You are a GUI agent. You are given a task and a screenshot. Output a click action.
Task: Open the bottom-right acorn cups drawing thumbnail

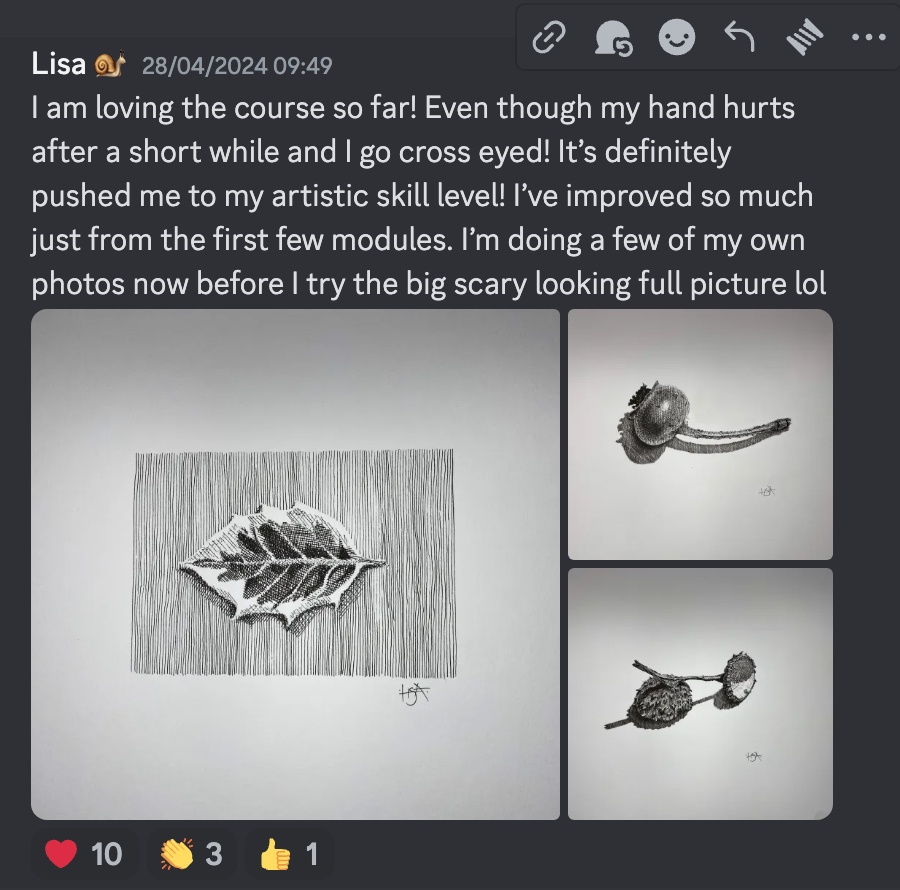point(700,694)
